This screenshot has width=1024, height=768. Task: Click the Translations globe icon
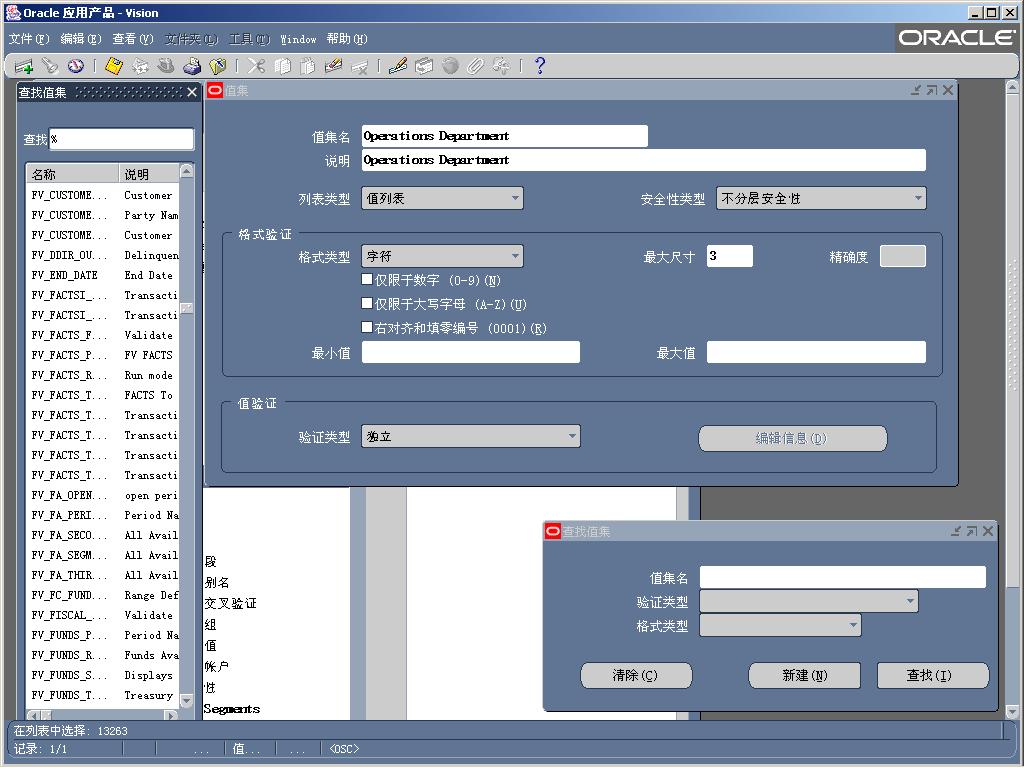pyautogui.click(x=450, y=66)
